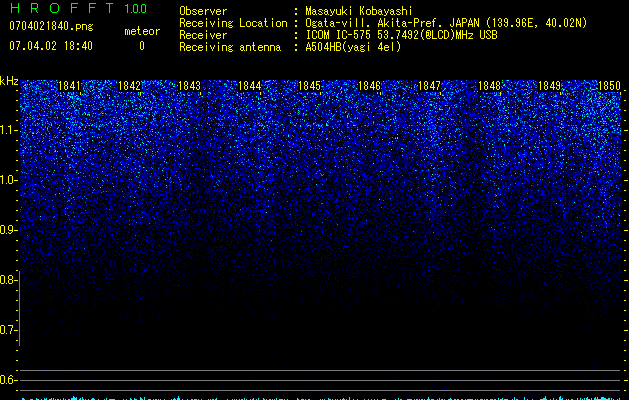Click the 1841 time marker

pos(69,86)
